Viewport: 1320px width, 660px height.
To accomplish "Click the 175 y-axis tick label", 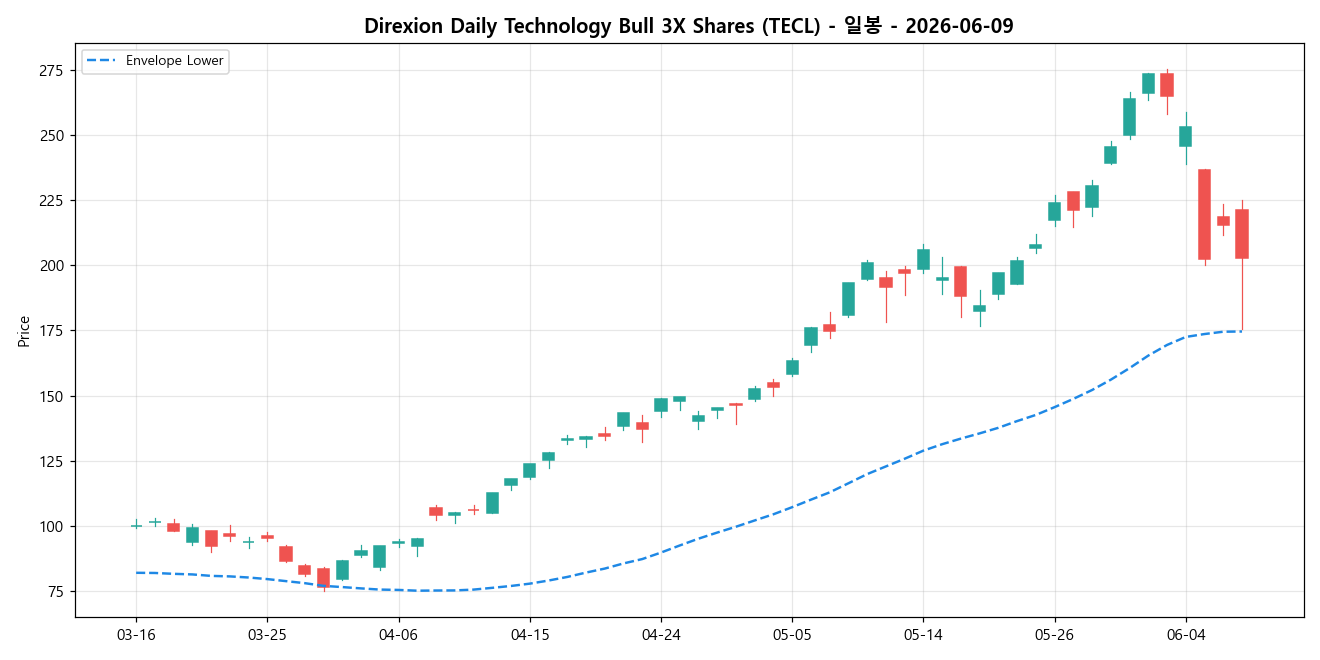I will click(x=53, y=331).
